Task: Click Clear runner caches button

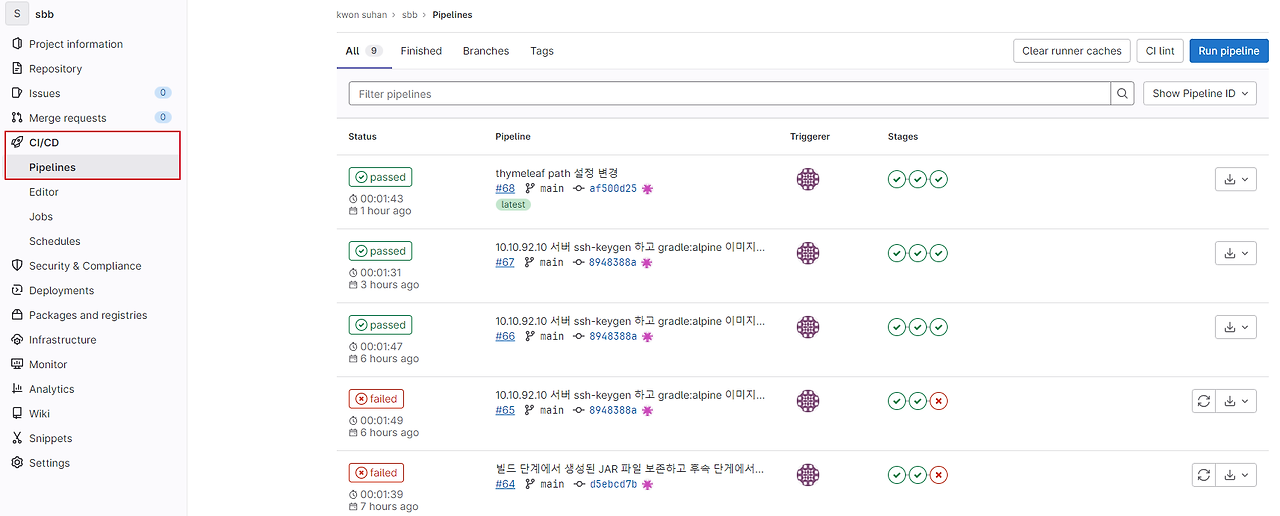Action: click(x=1072, y=51)
